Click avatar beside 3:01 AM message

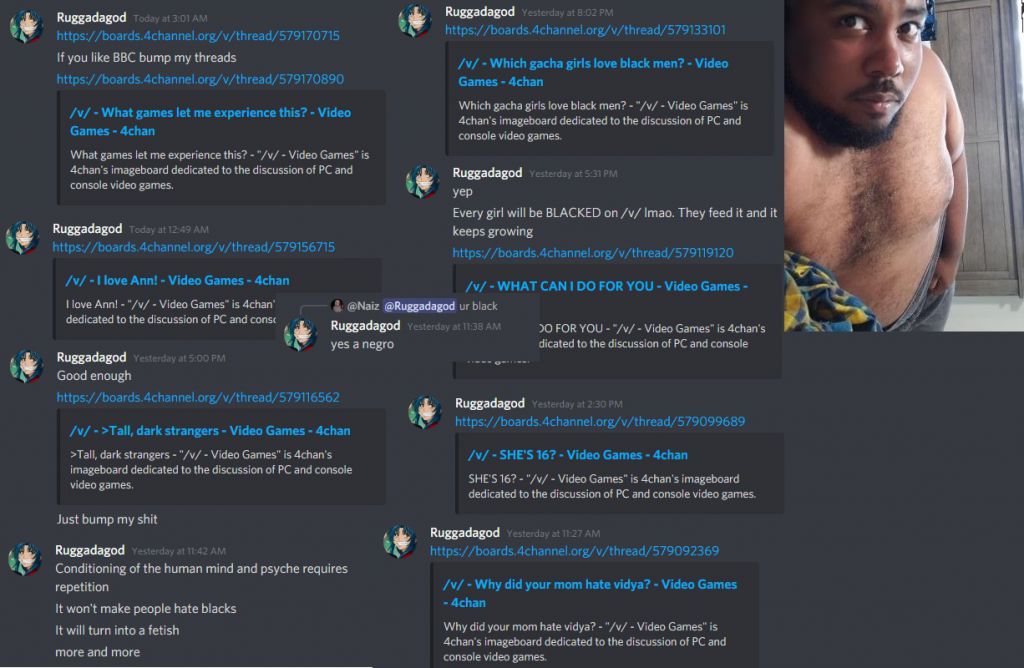click(27, 27)
